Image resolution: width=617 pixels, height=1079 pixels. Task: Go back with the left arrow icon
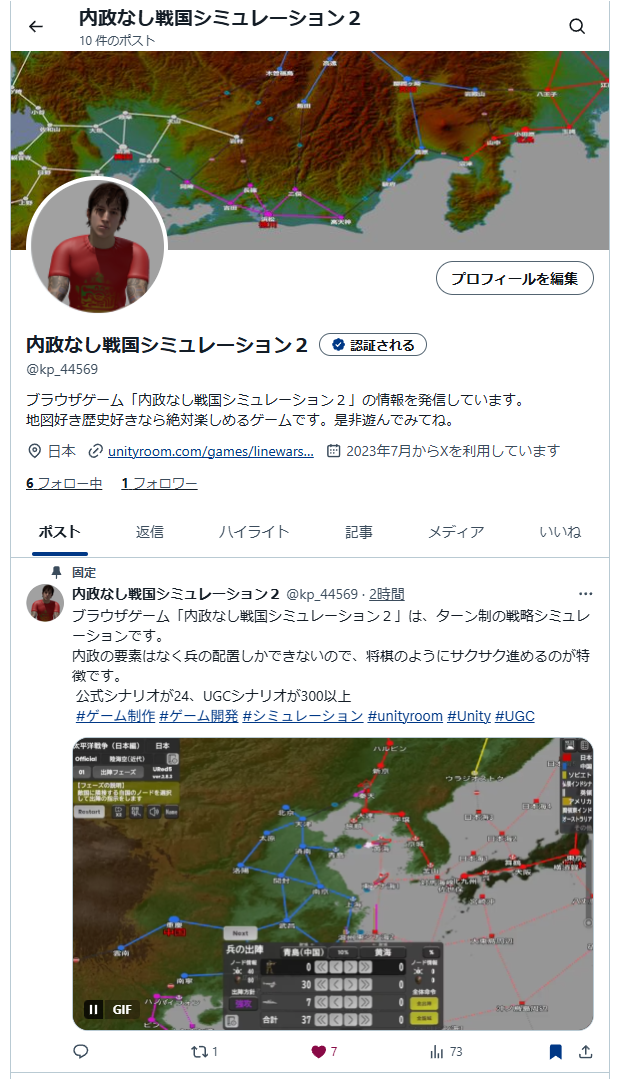click(x=36, y=26)
